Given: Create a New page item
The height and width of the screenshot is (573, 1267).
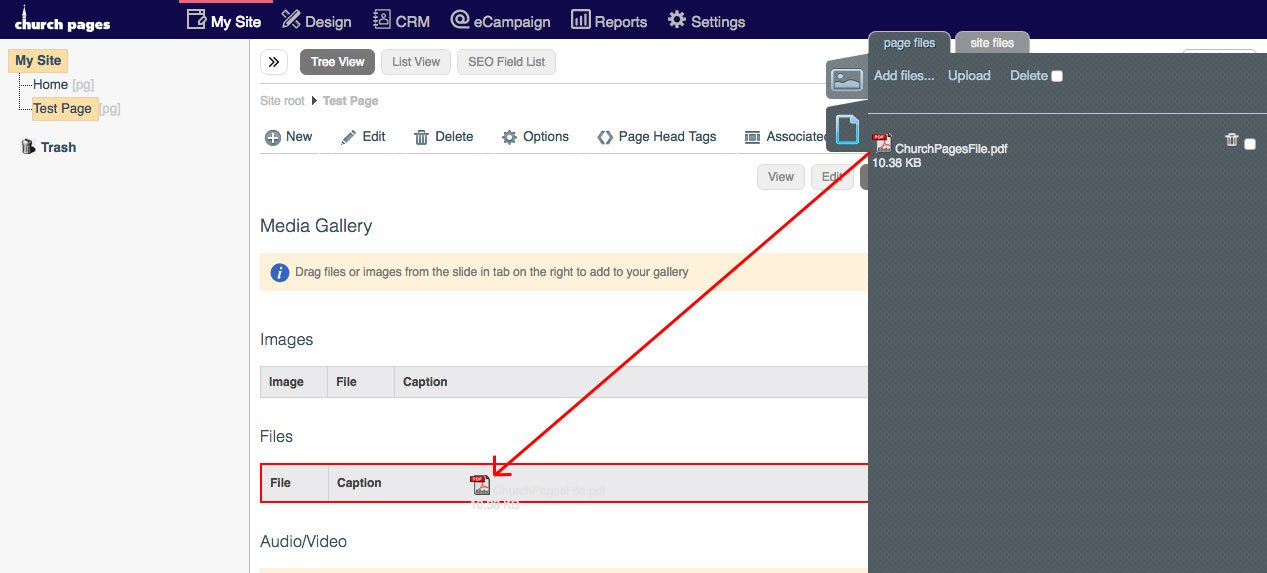Looking at the screenshot, I should (288, 137).
